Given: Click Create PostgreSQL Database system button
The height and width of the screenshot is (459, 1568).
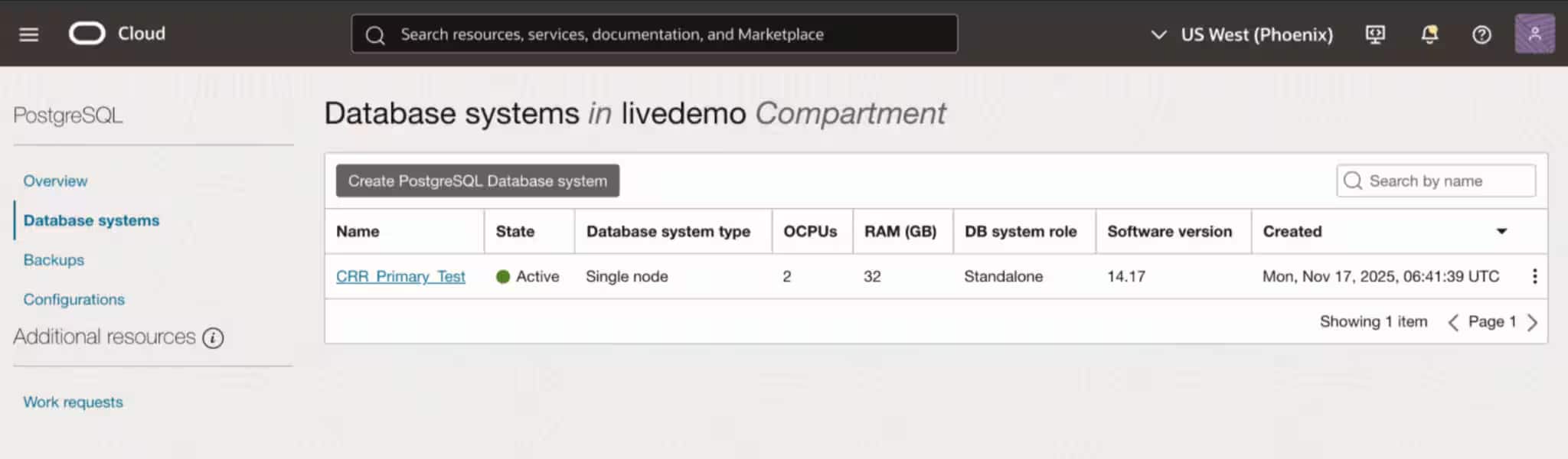Looking at the screenshot, I should [477, 181].
